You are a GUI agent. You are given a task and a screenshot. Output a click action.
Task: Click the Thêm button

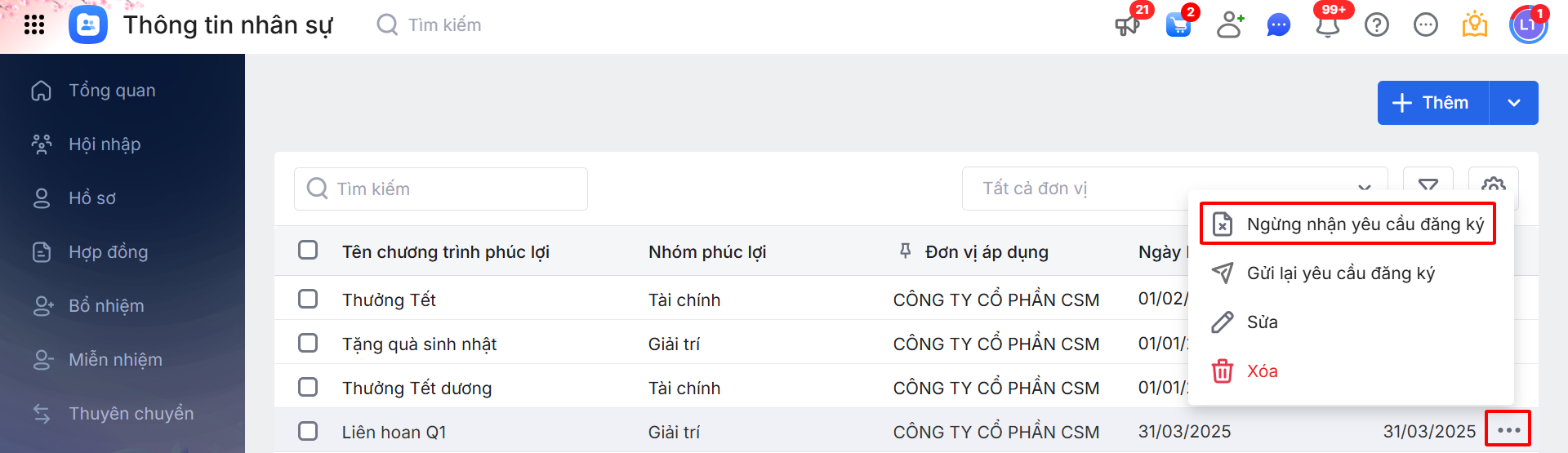1432,103
